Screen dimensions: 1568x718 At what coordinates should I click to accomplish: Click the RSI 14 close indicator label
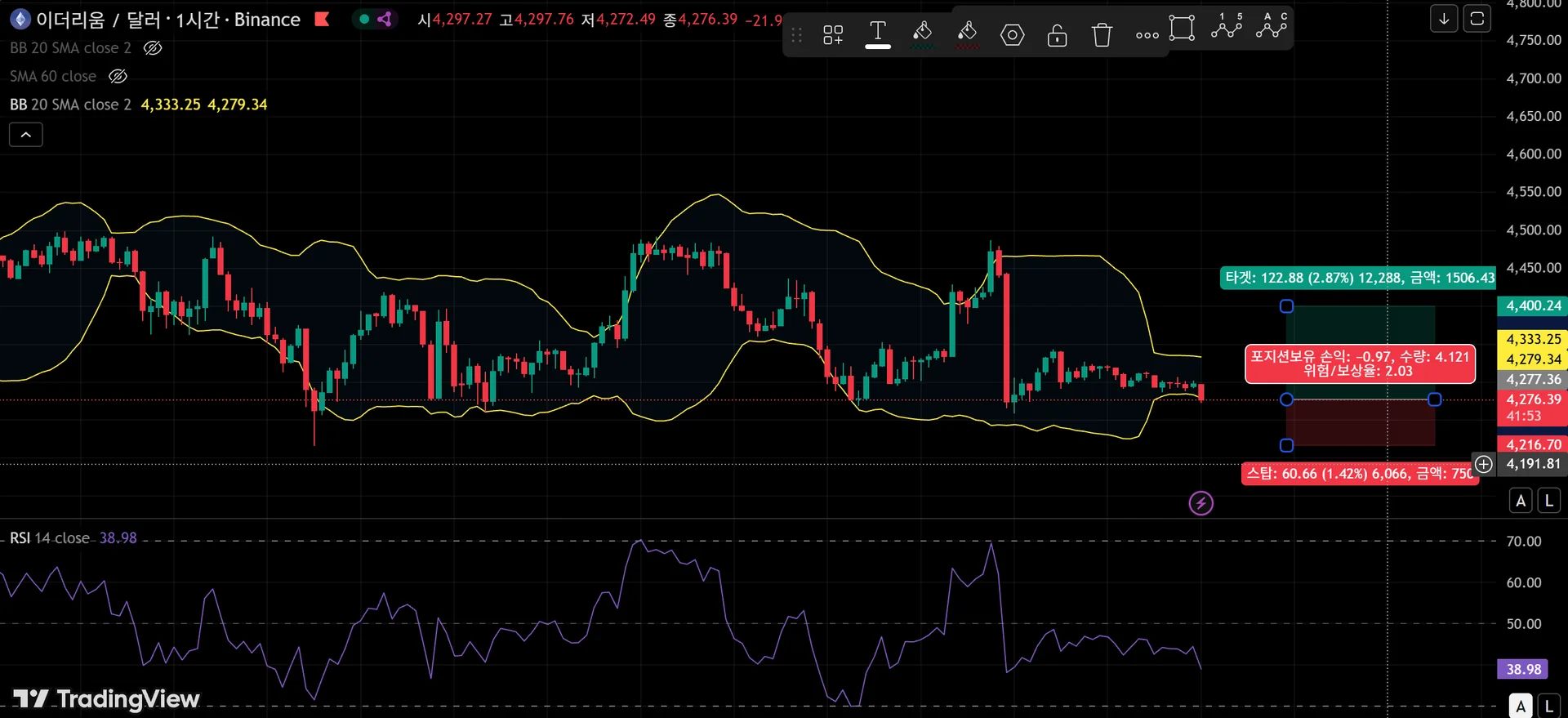tap(50, 538)
